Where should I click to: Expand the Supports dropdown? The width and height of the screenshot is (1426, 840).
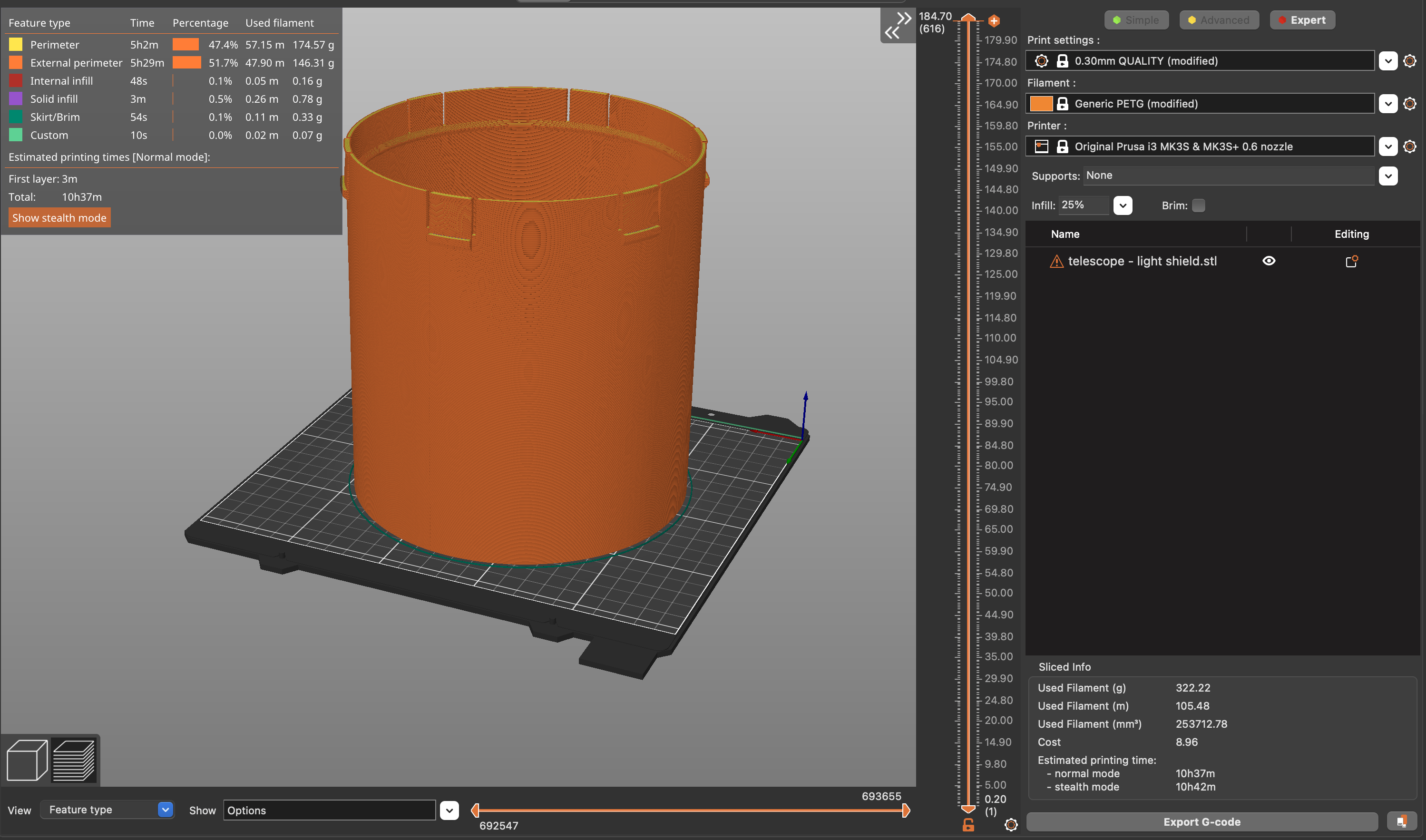click(x=1388, y=176)
